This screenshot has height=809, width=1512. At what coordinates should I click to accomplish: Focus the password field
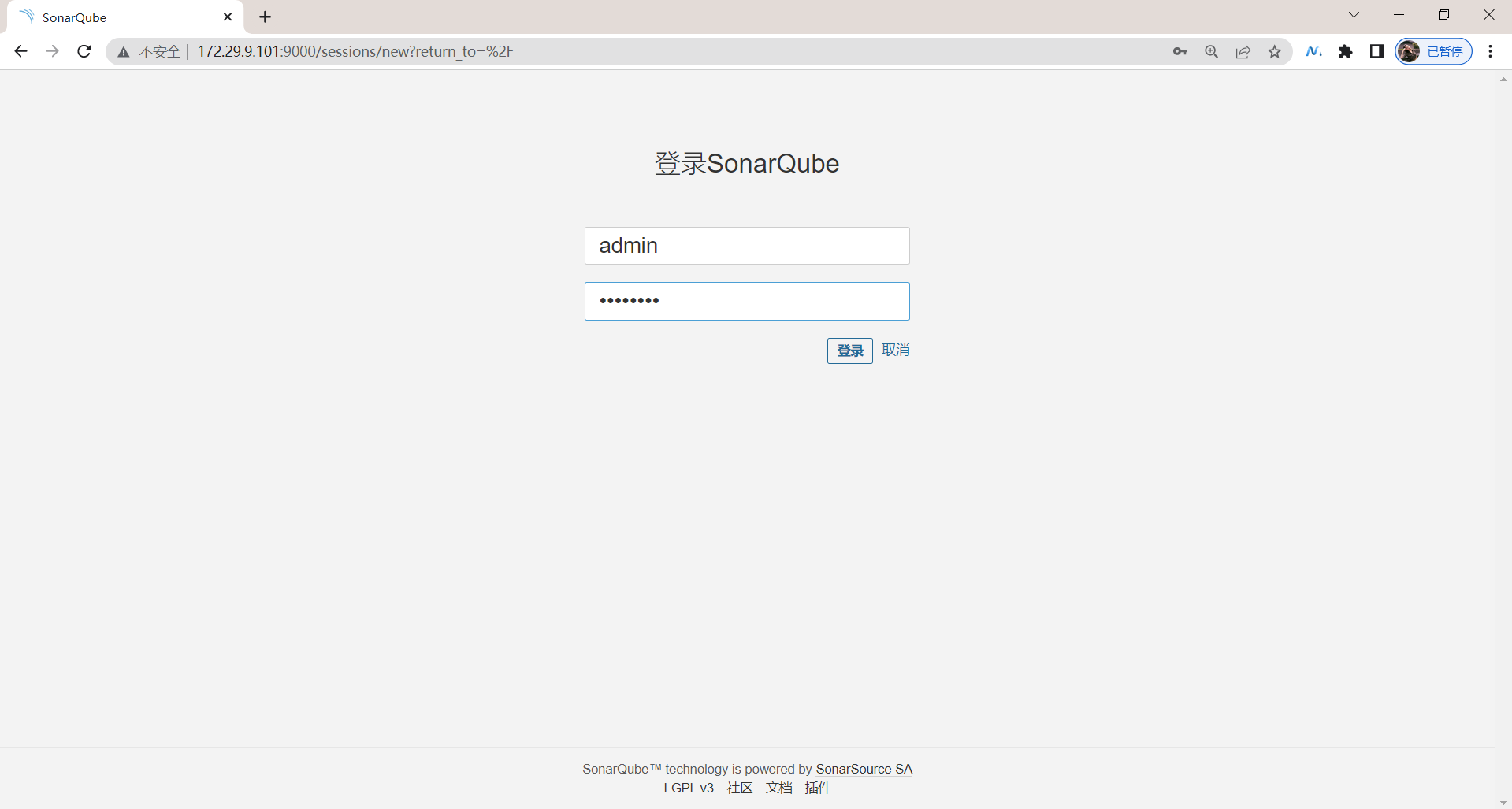(x=747, y=301)
